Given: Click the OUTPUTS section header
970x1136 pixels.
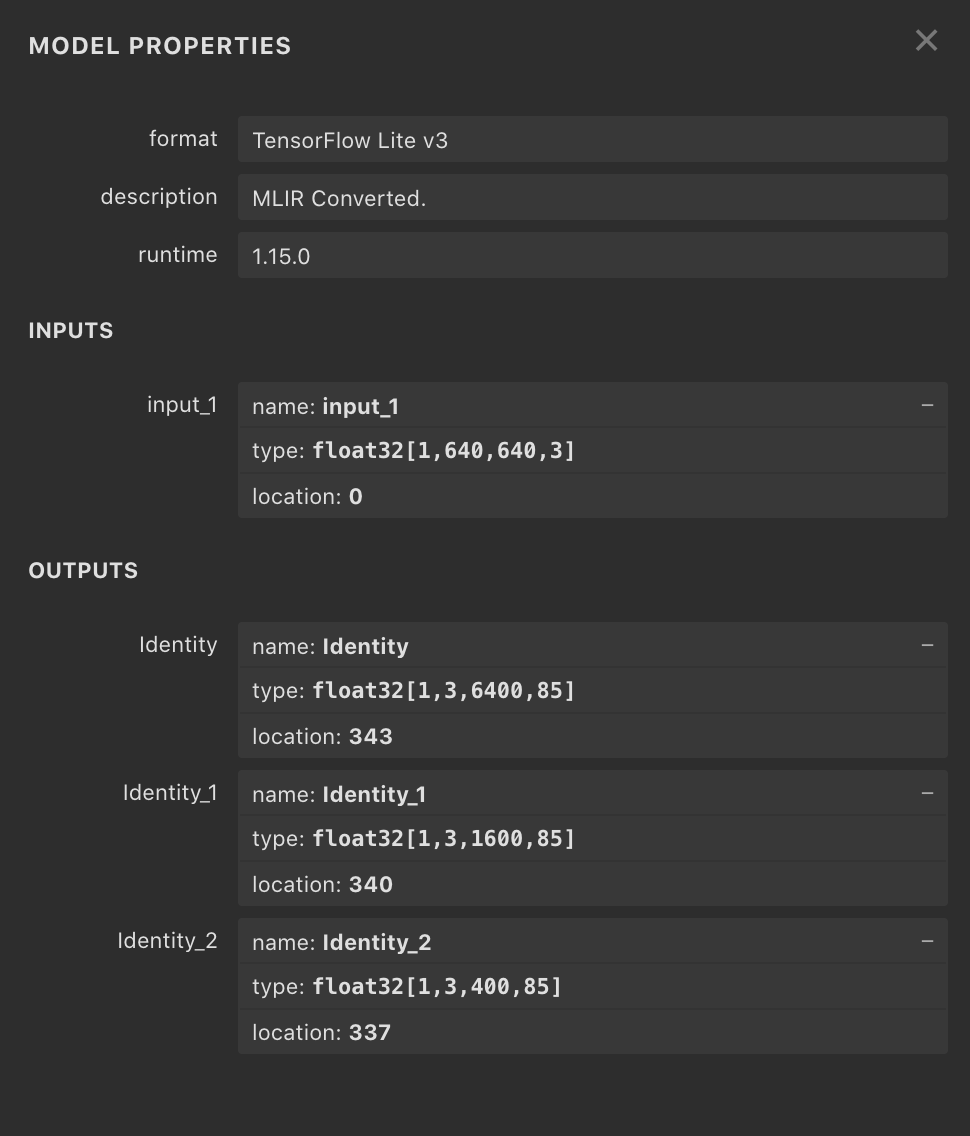Looking at the screenshot, I should point(83,570).
